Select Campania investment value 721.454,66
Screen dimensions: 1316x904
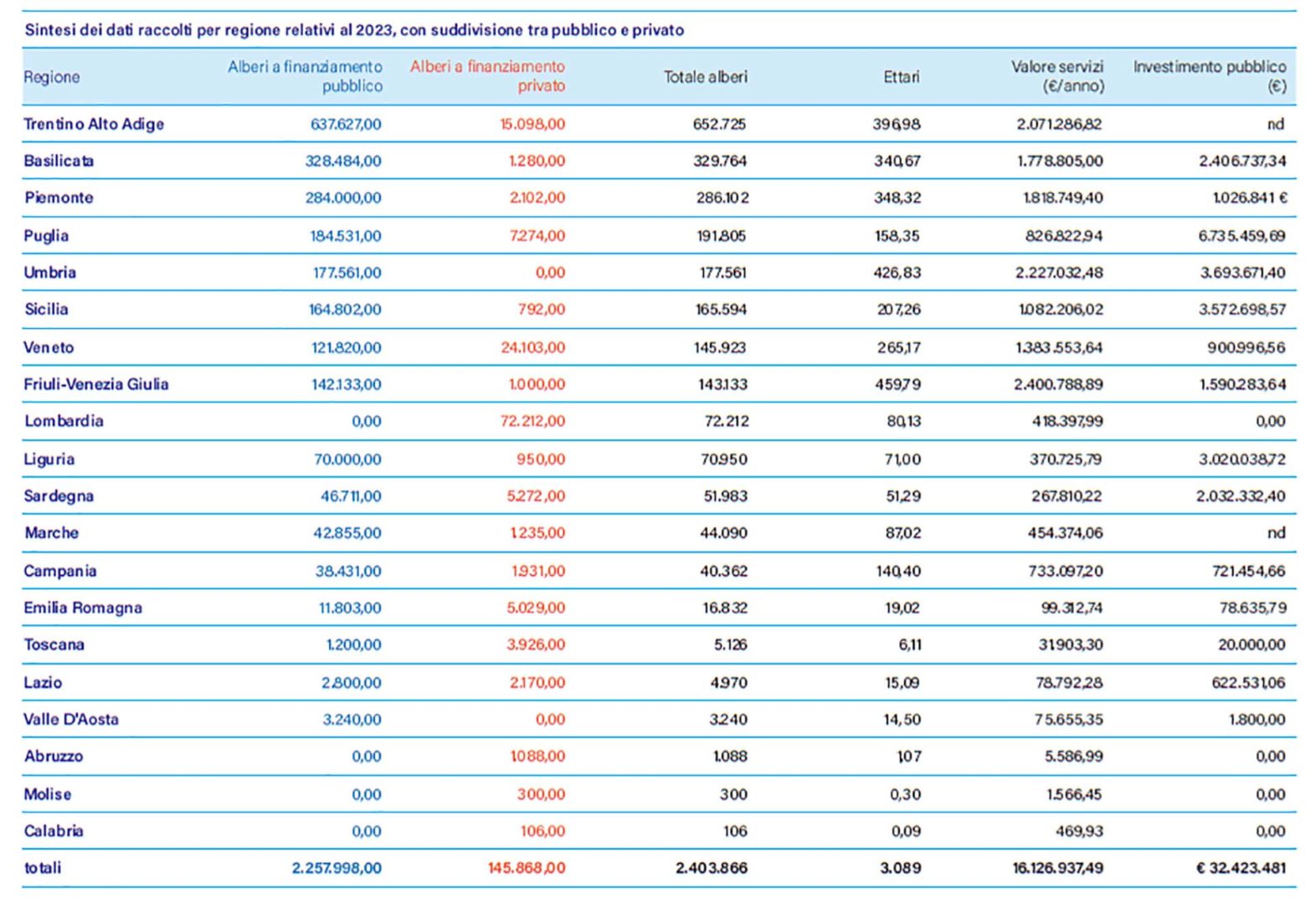tap(1249, 571)
